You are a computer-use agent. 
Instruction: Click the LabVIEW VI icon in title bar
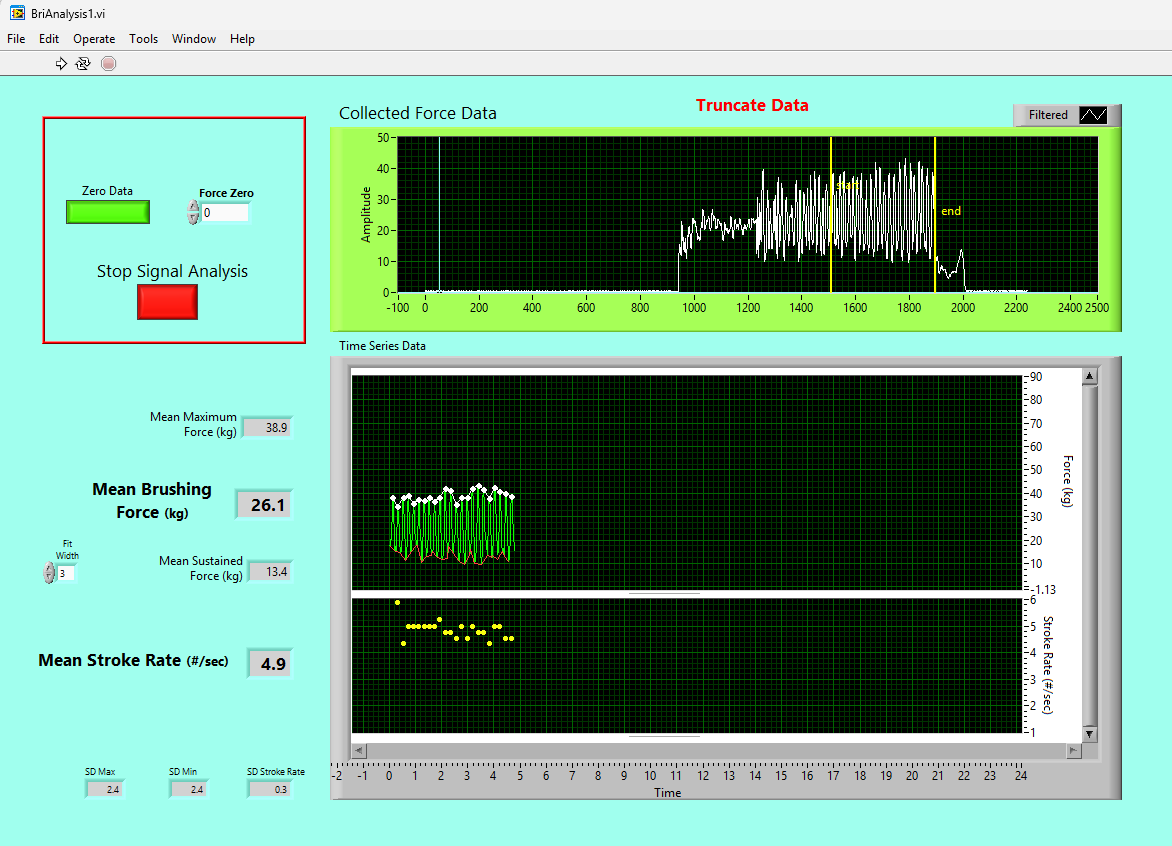point(16,13)
